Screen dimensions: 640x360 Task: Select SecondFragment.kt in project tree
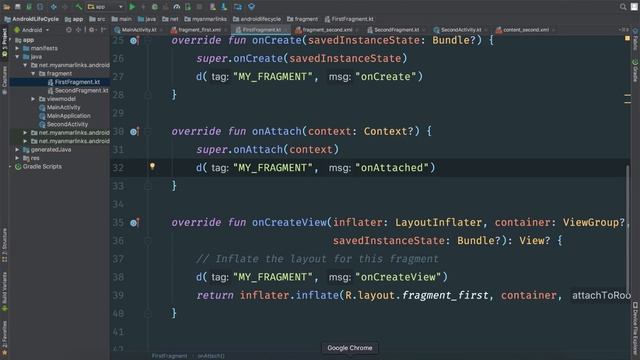tap(81, 91)
